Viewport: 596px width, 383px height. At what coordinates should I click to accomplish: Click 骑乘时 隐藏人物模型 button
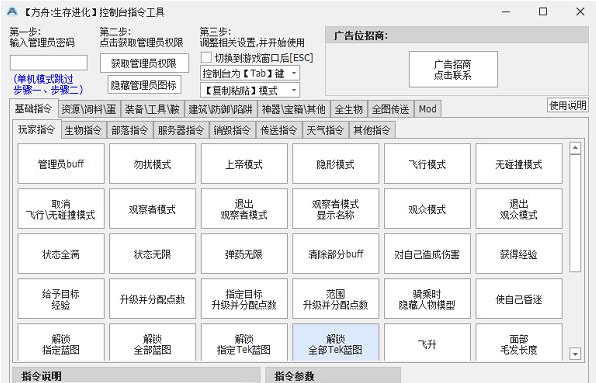click(427, 299)
